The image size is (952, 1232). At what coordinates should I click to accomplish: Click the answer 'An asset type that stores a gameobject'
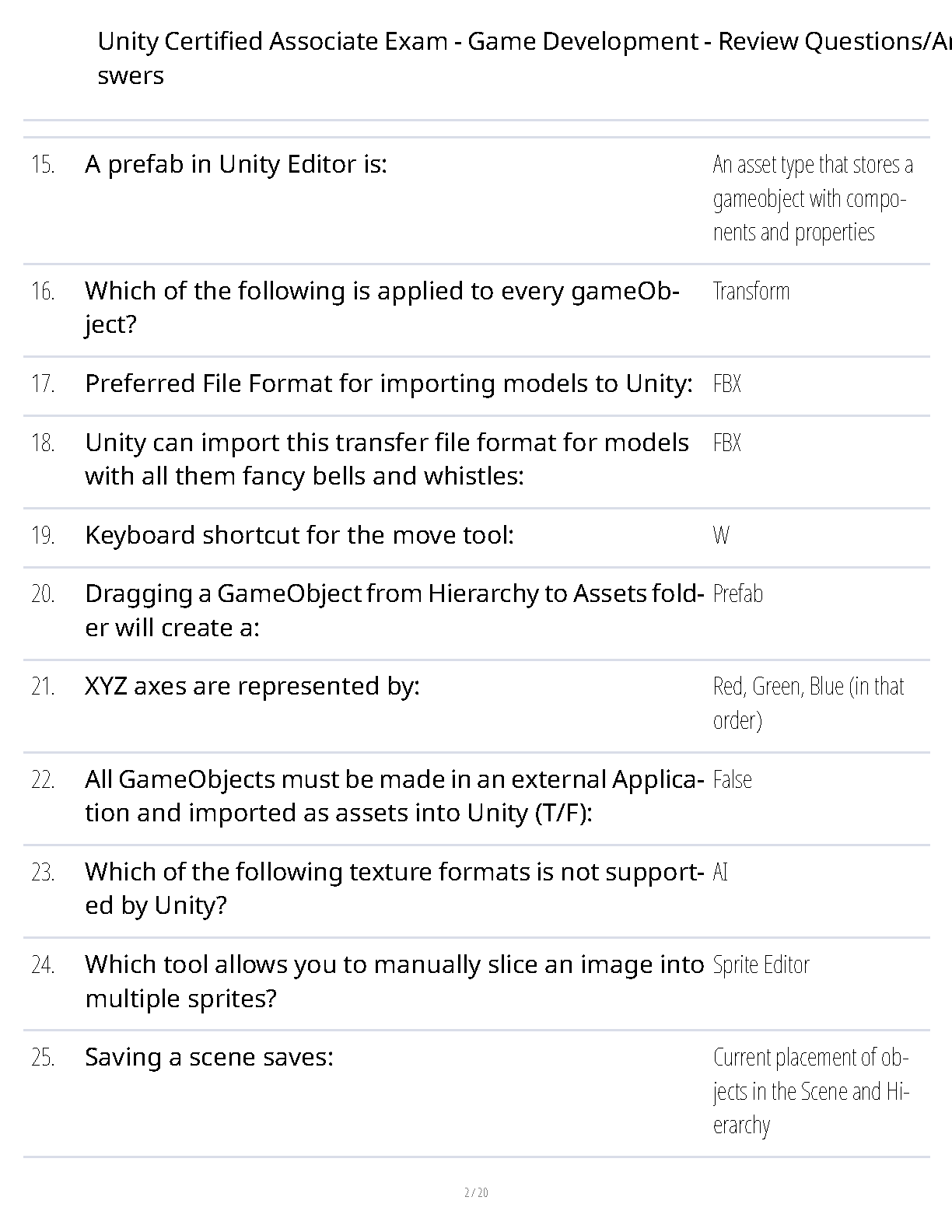pos(811,198)
